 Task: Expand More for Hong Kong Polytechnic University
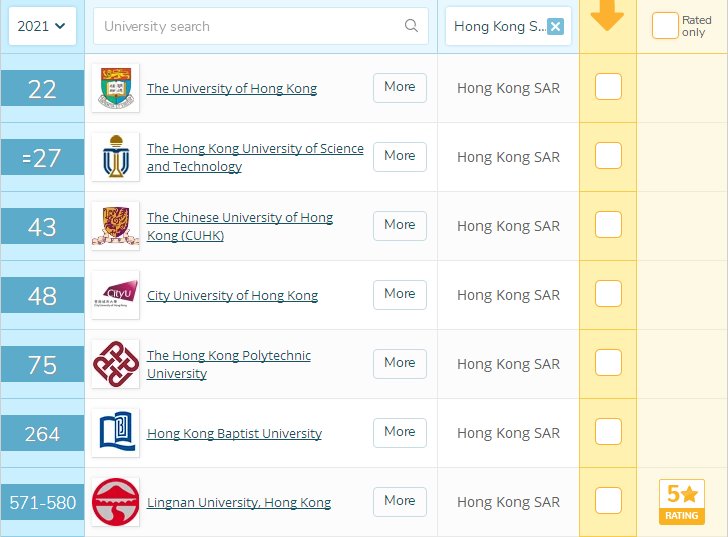coord(399,363)
